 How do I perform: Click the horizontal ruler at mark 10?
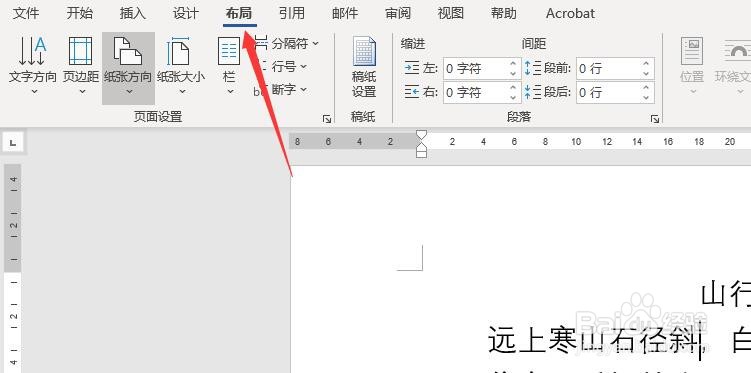[x=576, y=142]
